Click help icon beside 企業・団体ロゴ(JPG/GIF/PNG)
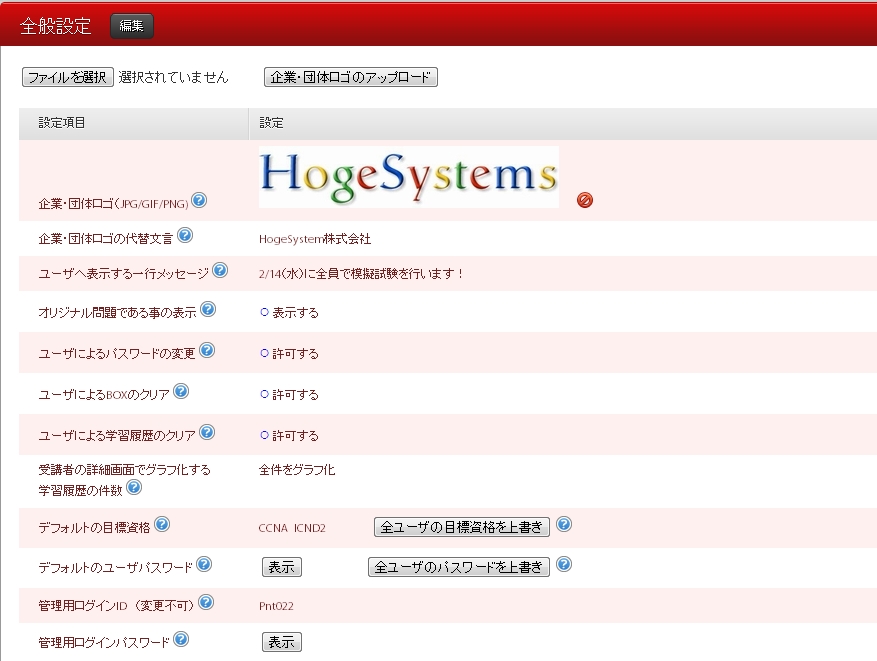Viewport: 877px width, 661px height. (199, 200)
